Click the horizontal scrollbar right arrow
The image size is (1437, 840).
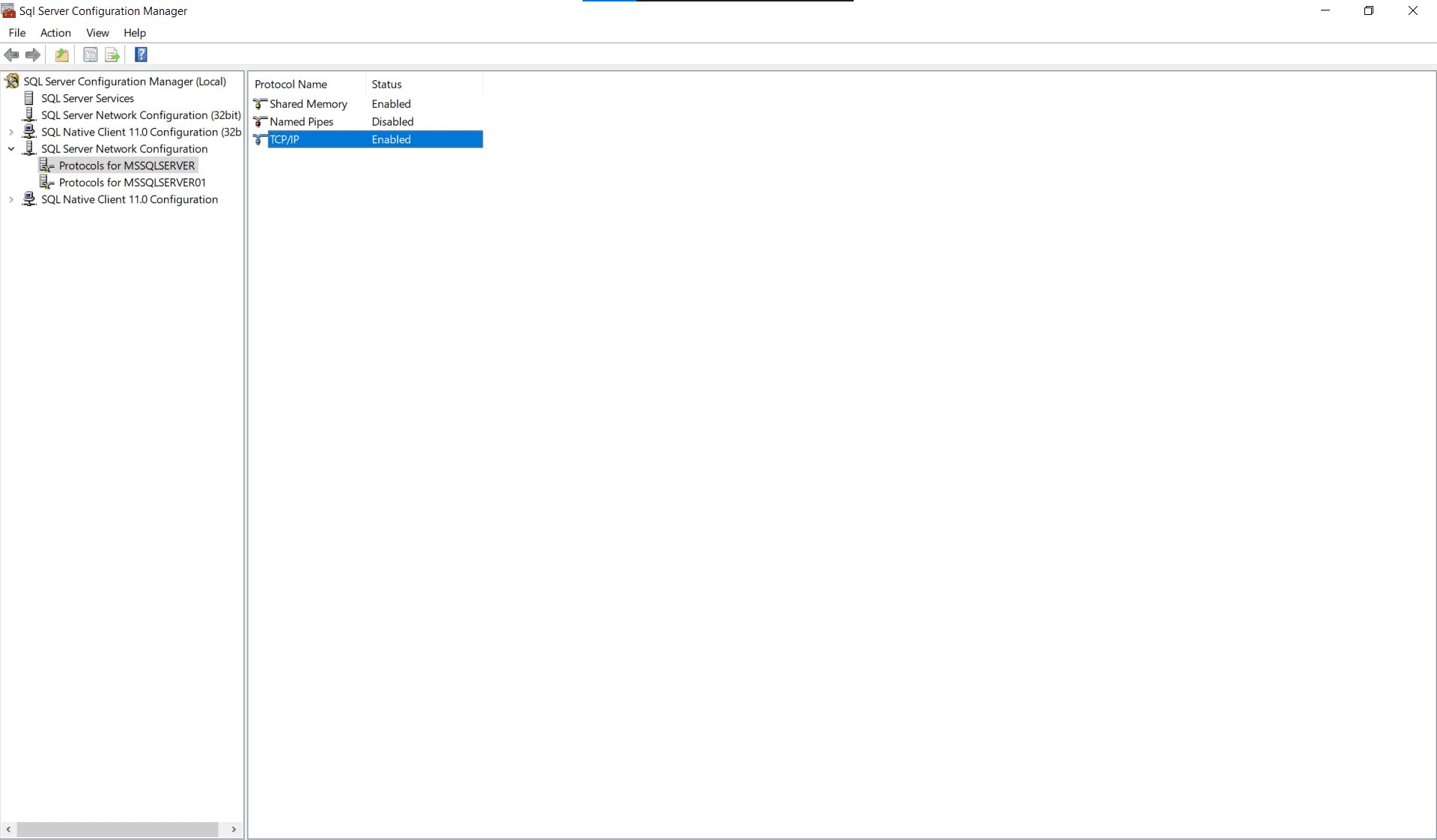click(233, 830)
